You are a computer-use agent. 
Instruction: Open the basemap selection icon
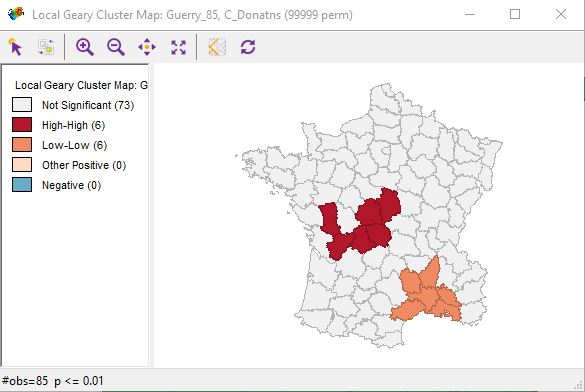pos(217,47)
